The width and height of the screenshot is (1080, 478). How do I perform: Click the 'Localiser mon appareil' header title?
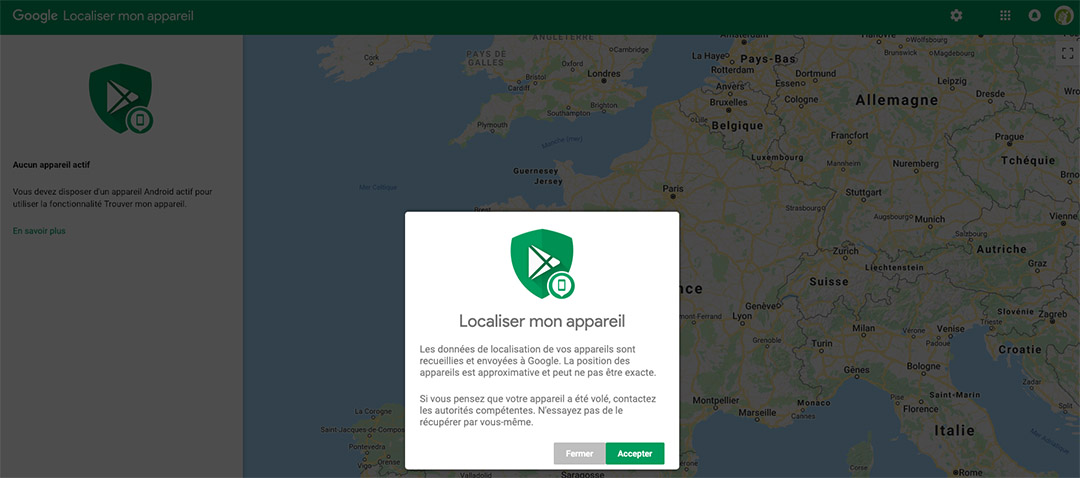pyautogui.click(x=128, y=16)
